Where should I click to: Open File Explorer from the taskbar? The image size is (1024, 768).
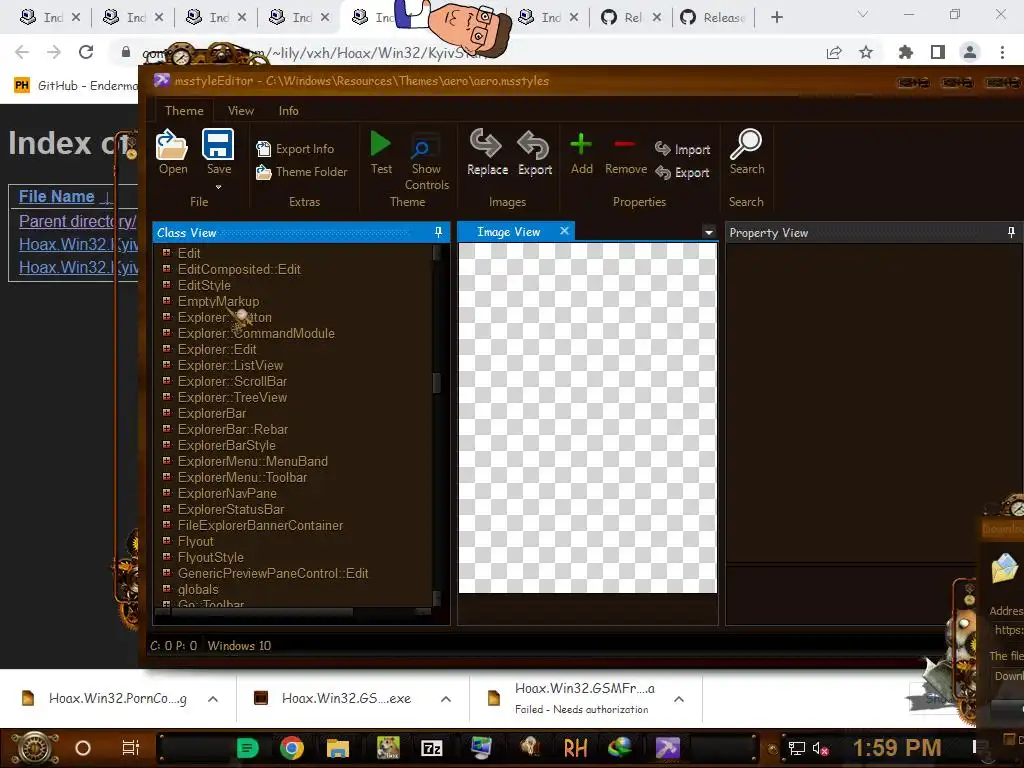tap(338, 748)
